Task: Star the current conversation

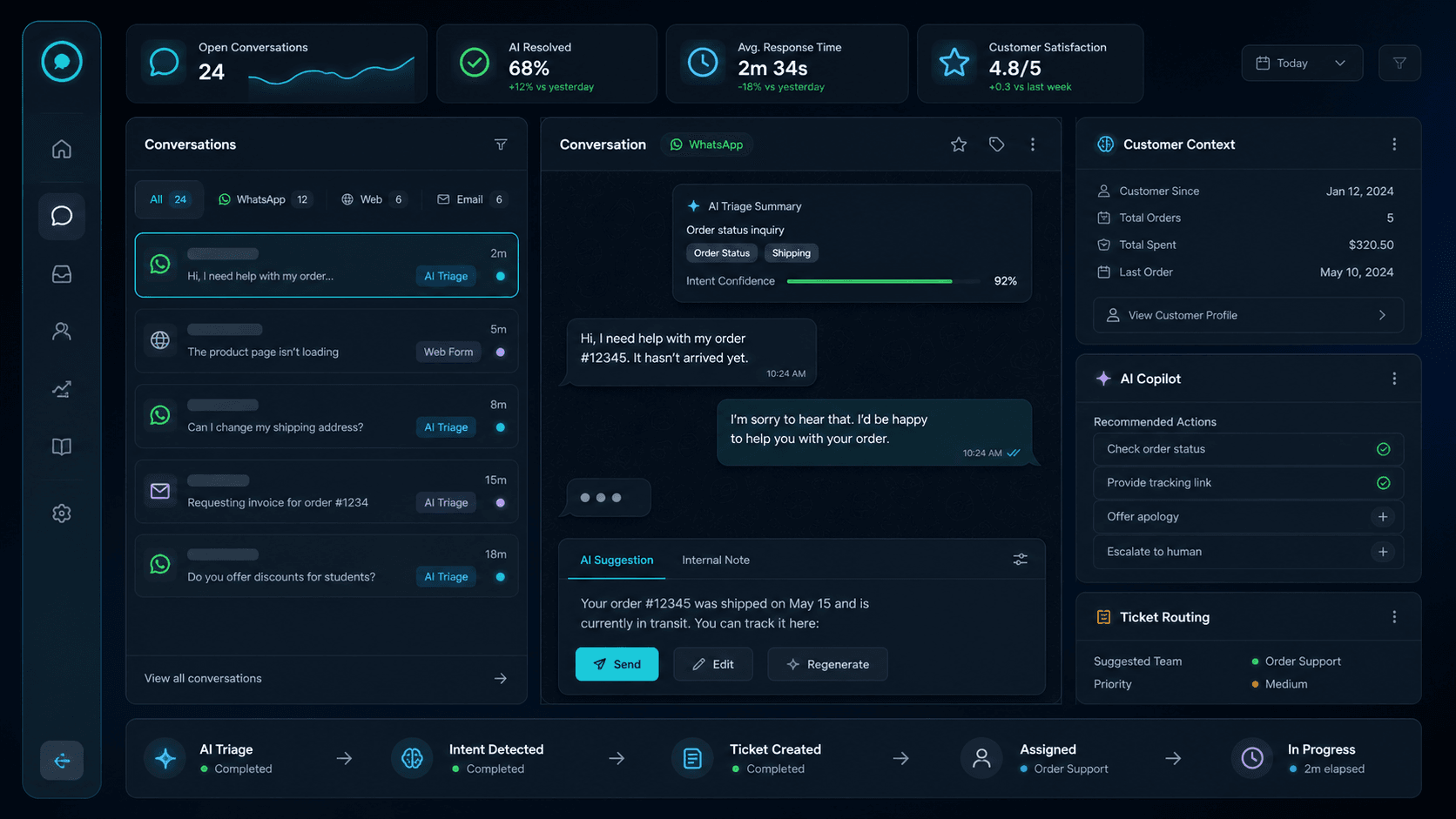Action: 959,144
